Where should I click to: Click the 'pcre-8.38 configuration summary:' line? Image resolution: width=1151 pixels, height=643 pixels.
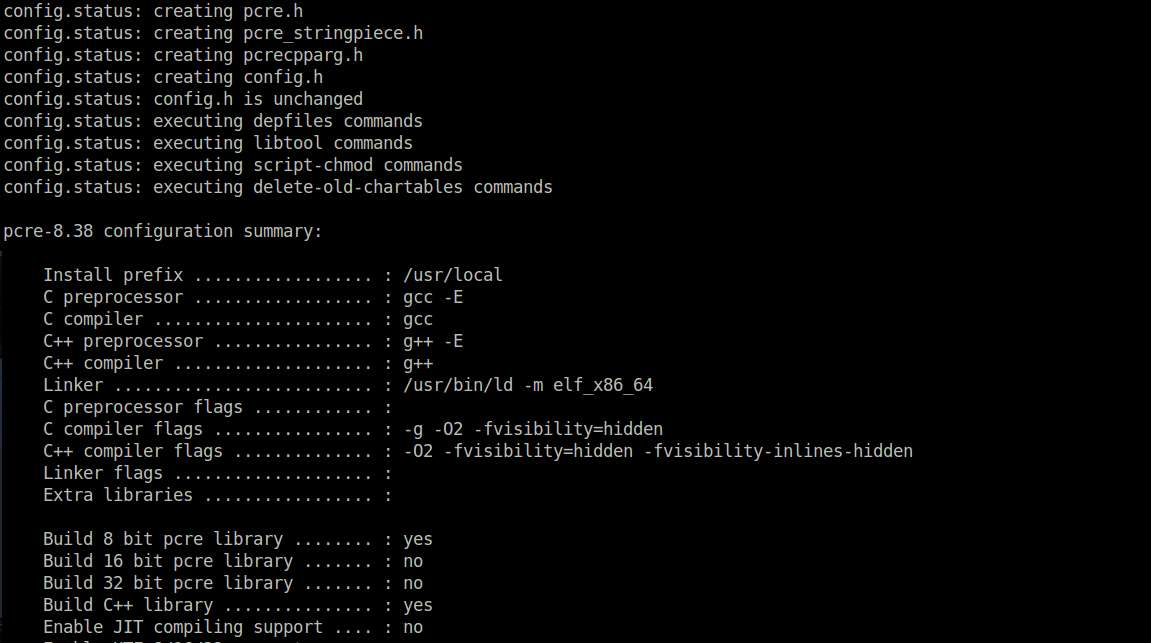click(x=162, y=231)
